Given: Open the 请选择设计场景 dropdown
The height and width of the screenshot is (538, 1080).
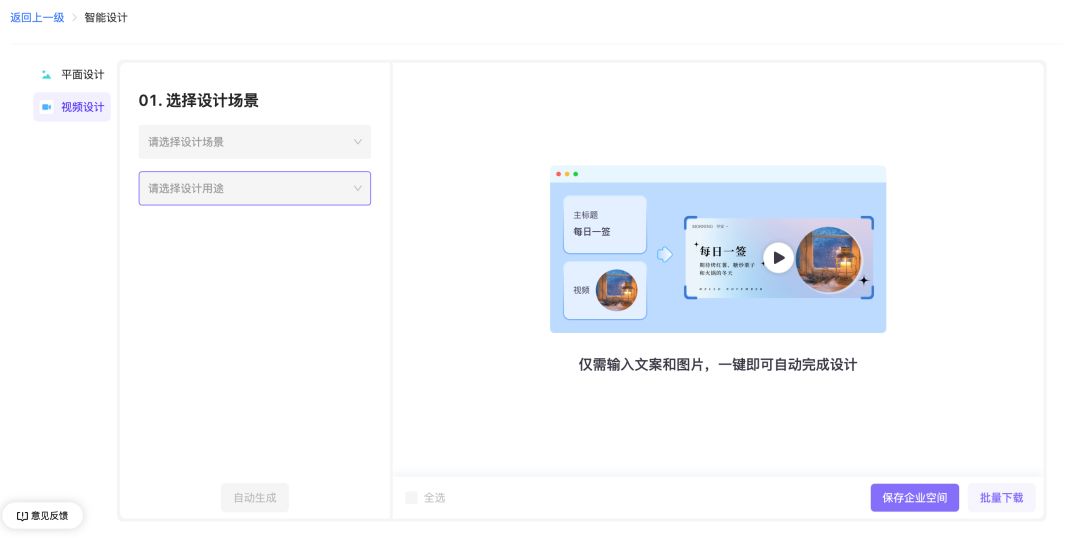Looking at the screenshot, I should click(x=255, y=142).
